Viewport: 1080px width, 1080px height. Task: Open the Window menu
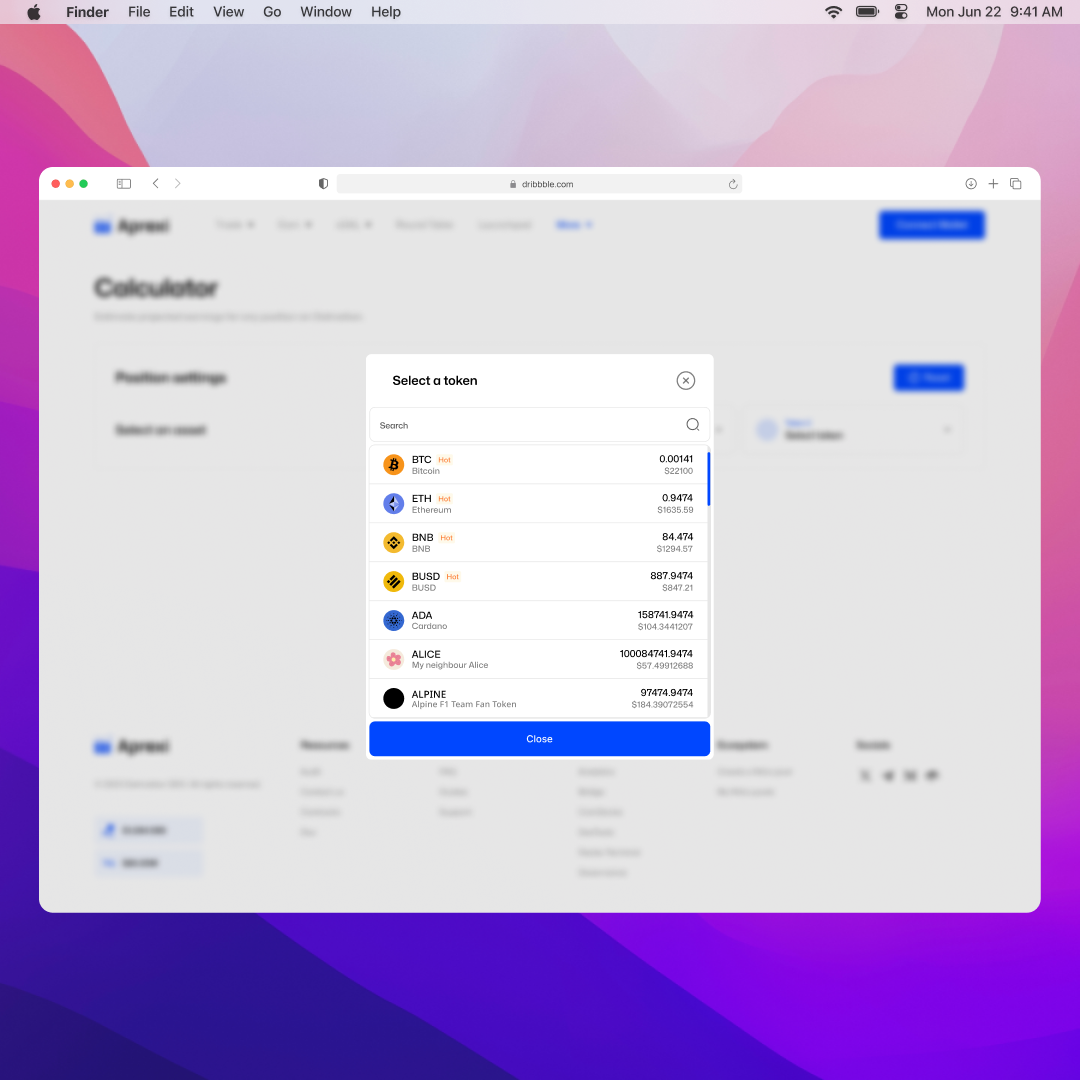pyautogui.click(x=325, y=11)
